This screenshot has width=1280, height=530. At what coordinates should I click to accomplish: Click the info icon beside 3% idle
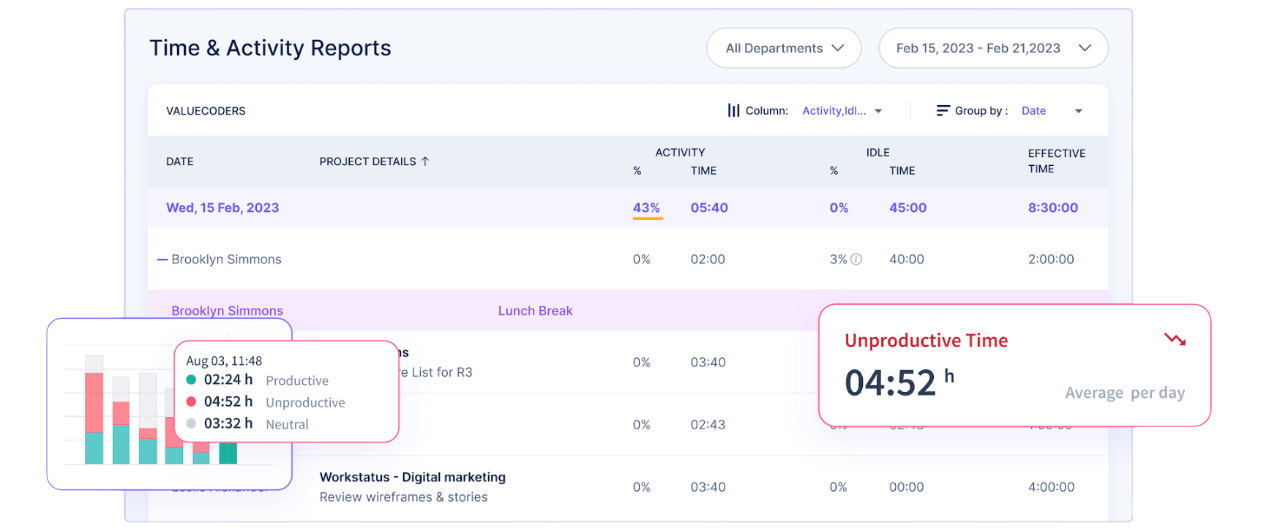click(x=856, y=259)
